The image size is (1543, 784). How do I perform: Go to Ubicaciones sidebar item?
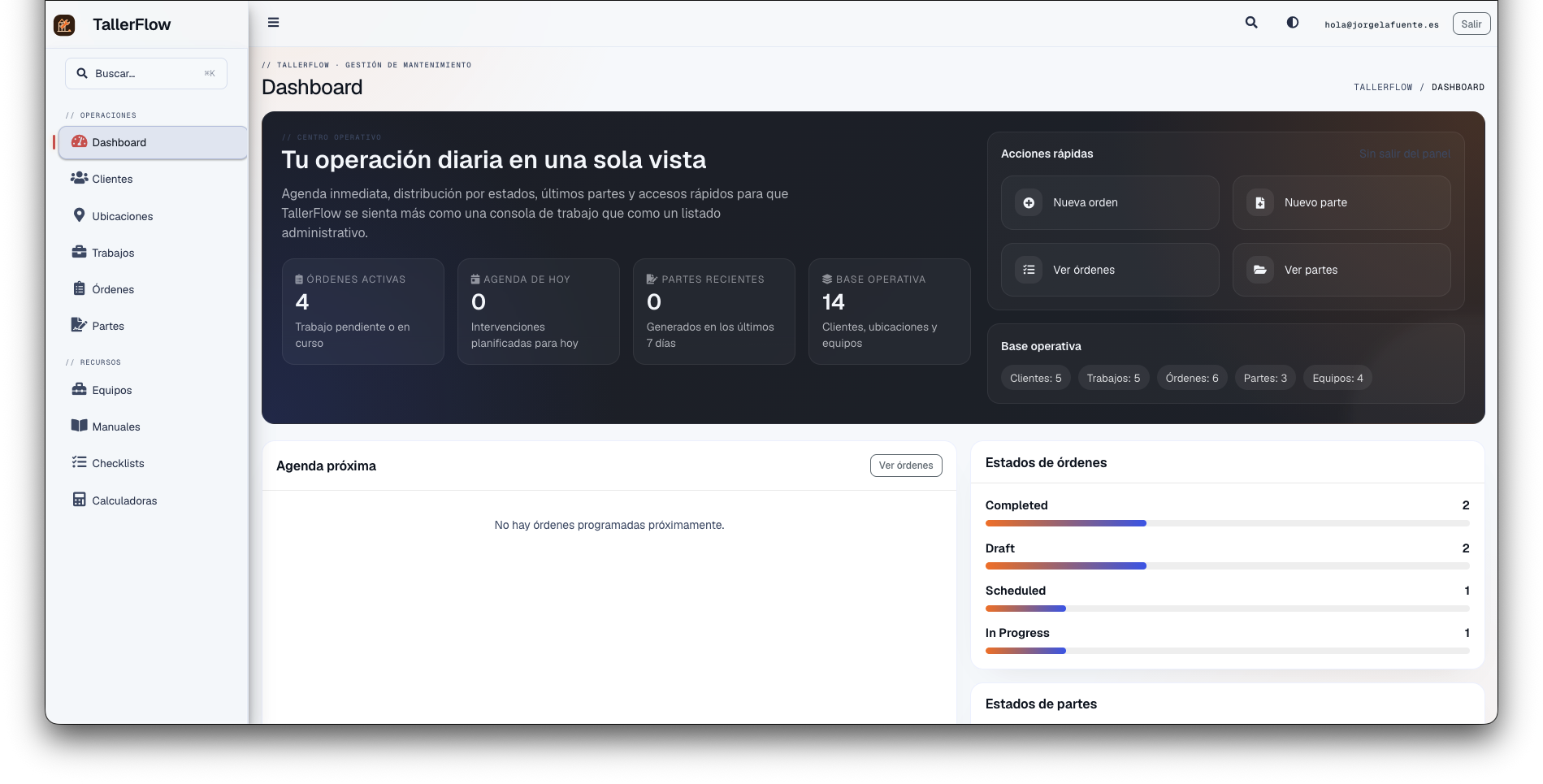(x=153, y=216)
